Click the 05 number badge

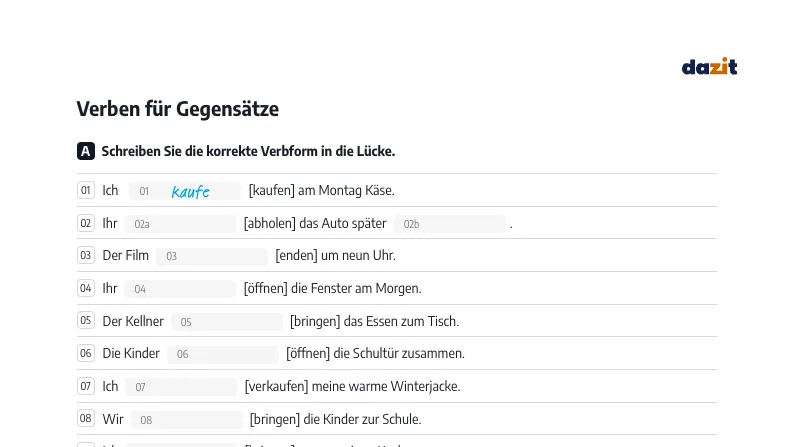(86, 320)
